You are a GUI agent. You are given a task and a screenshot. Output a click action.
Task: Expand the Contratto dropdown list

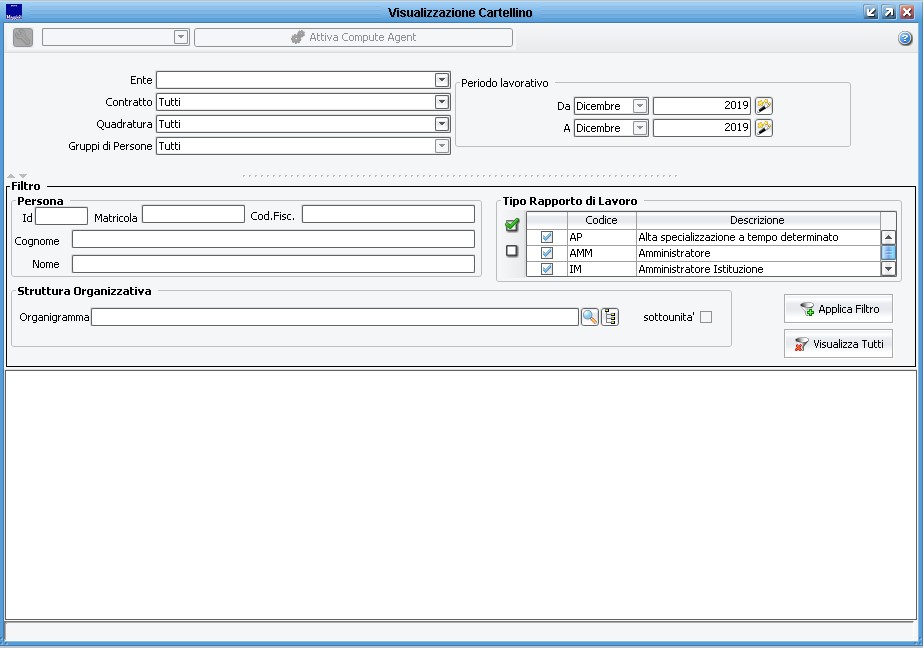[x=442, y=102]
